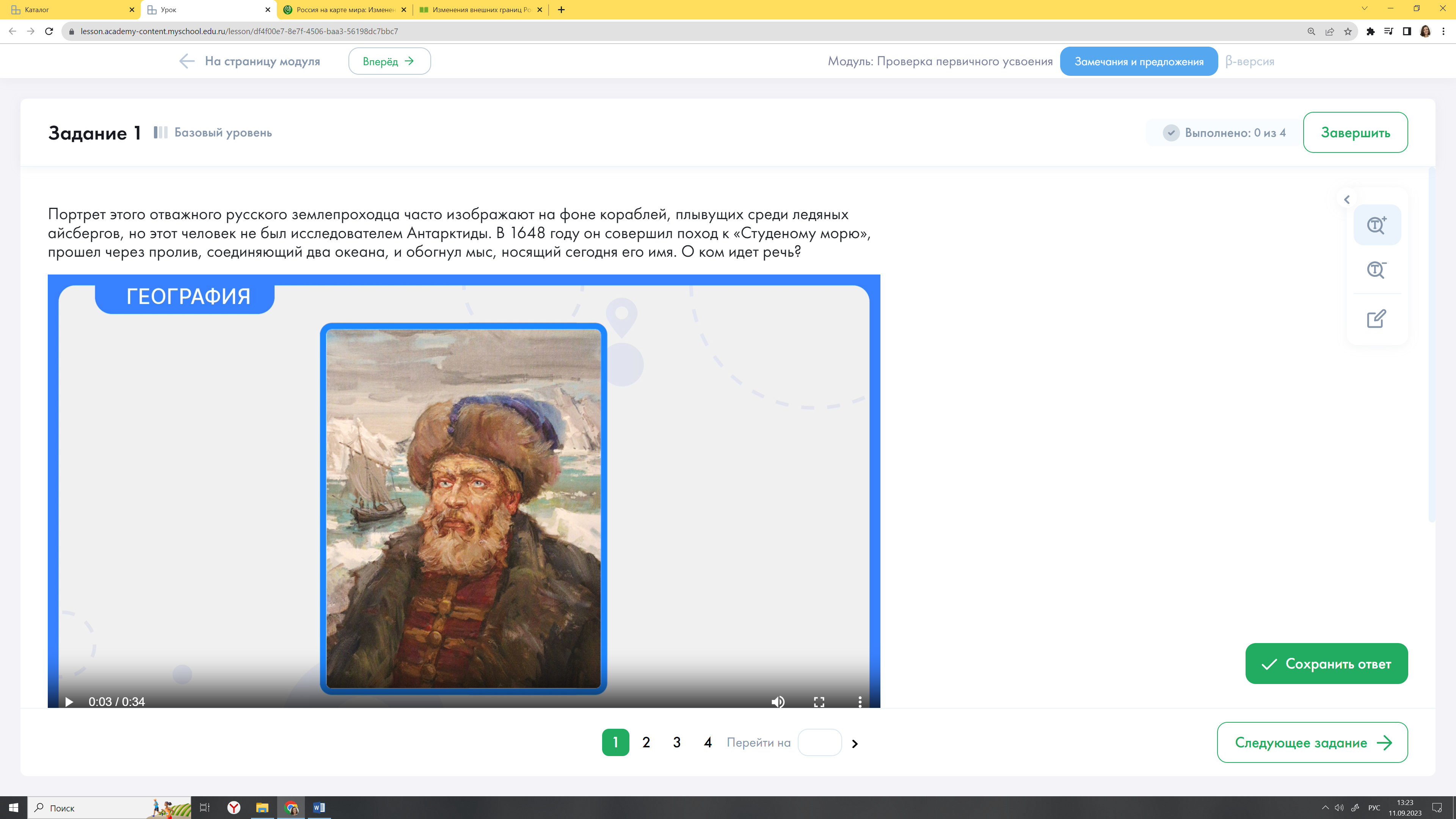Switch video to fullscreen mode

(819, 701)
